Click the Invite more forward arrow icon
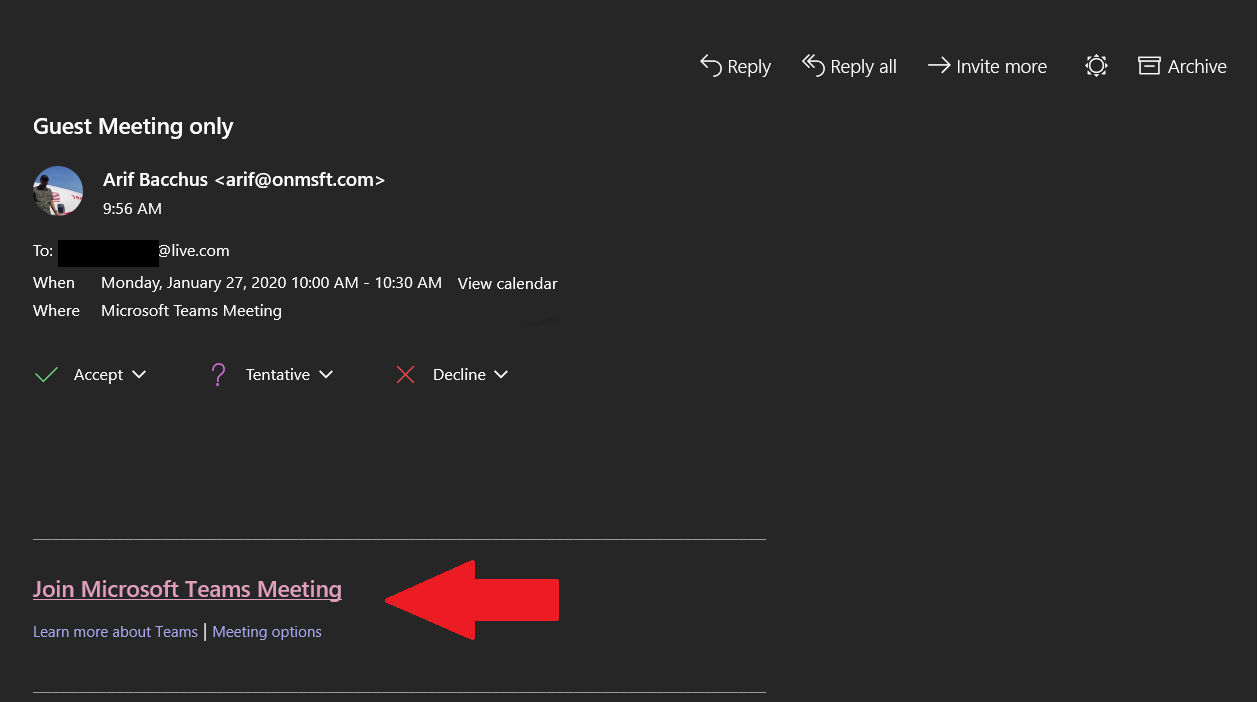Viewport: 1258px width, 702px height. [939, 66]
